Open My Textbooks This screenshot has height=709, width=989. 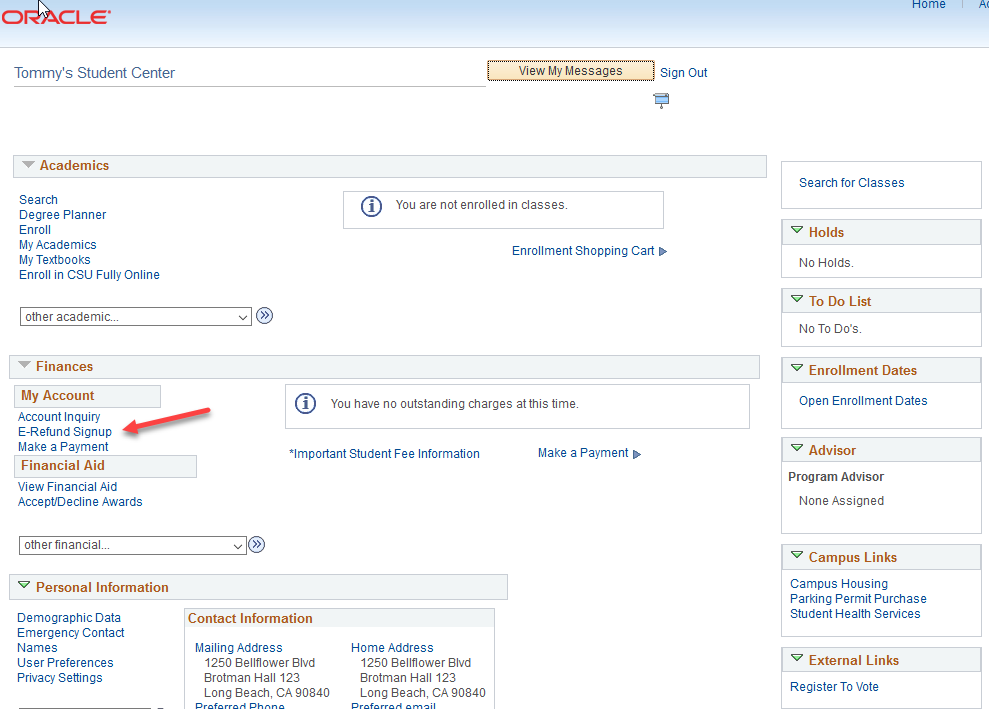[54, 260]
